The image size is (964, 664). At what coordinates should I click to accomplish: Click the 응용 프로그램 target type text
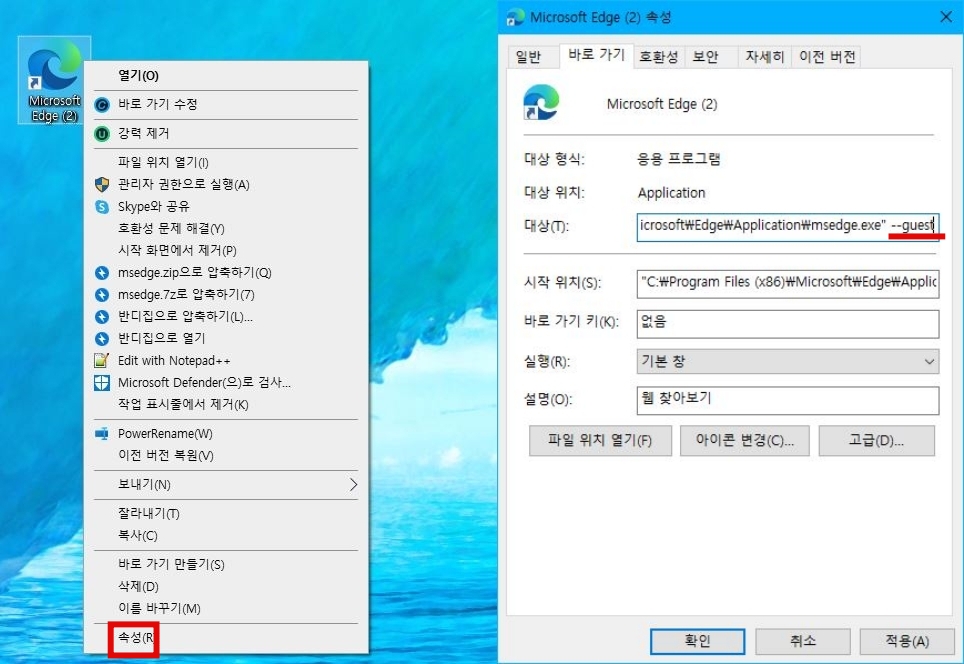click(679, 159)
